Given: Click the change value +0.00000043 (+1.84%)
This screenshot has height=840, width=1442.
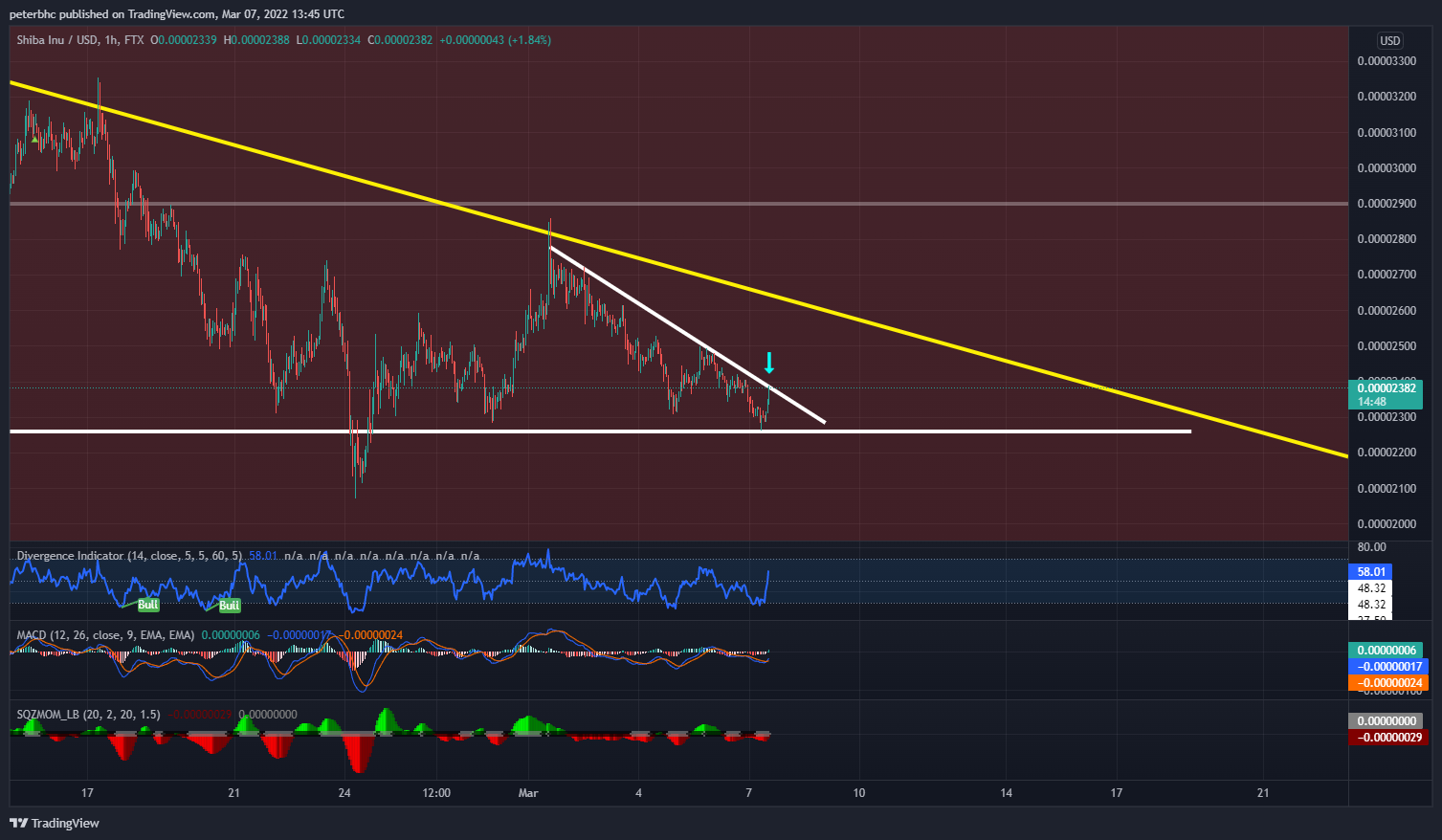Looking at the screenshot, I should pos(495,40).
